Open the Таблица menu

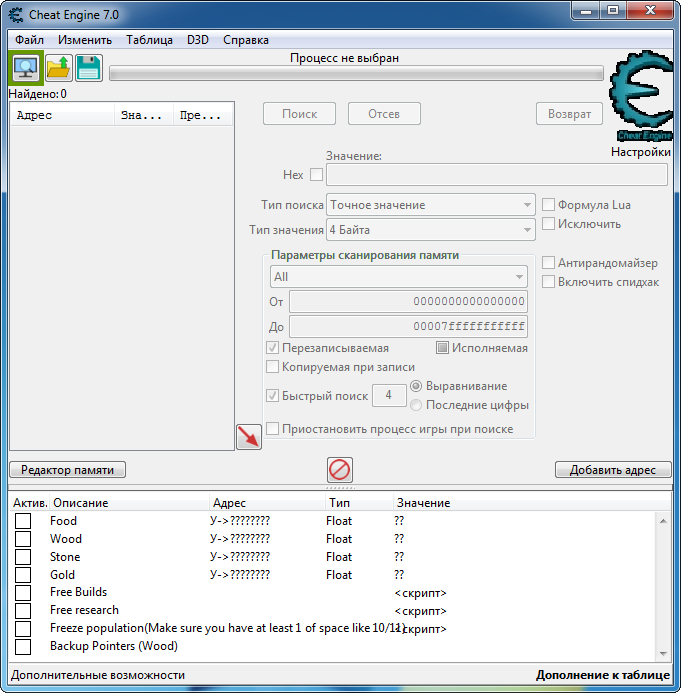coord(149,40)
